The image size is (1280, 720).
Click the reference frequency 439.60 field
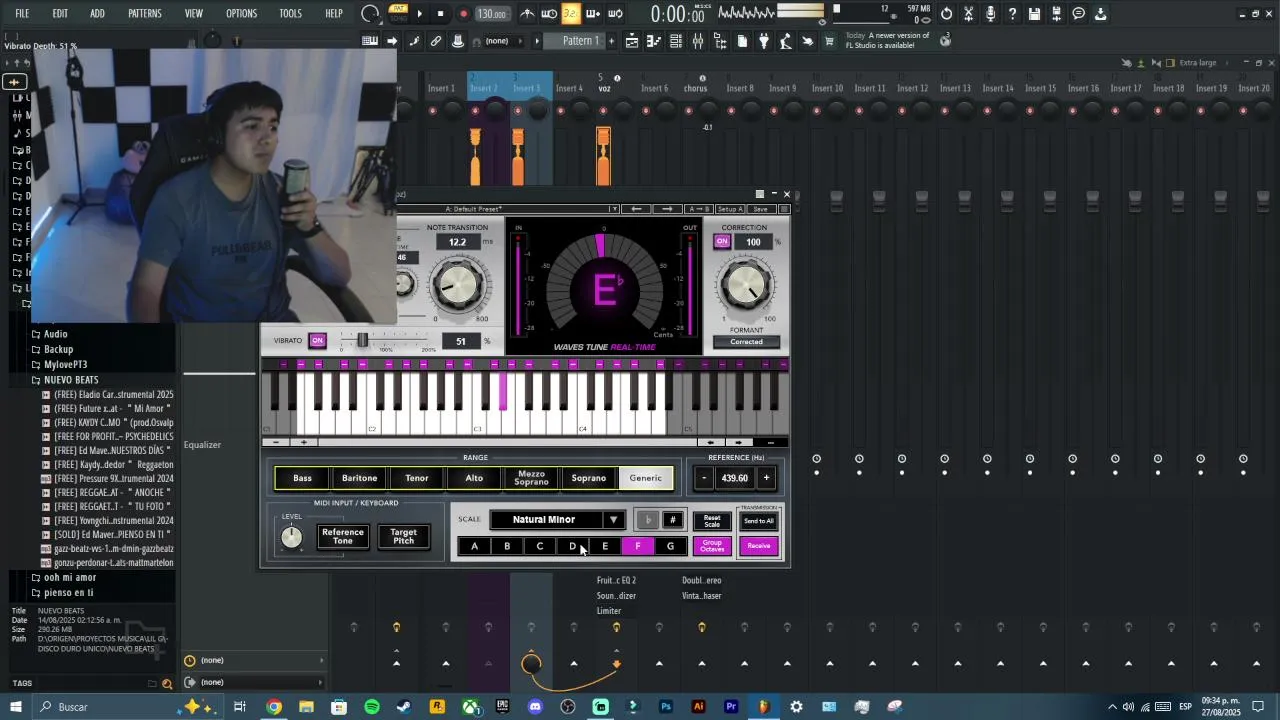click(x=735, y=479)
